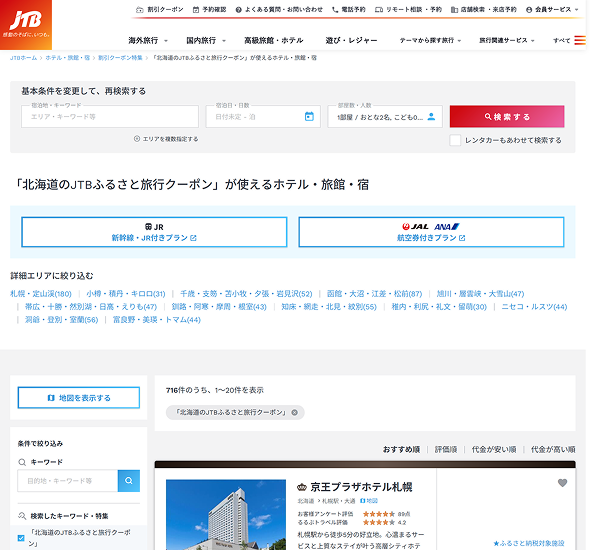This screenshot has width=590, height=550.
Task: Open reservation confirmation (予約確認)
Action: [x=209, y=9]
